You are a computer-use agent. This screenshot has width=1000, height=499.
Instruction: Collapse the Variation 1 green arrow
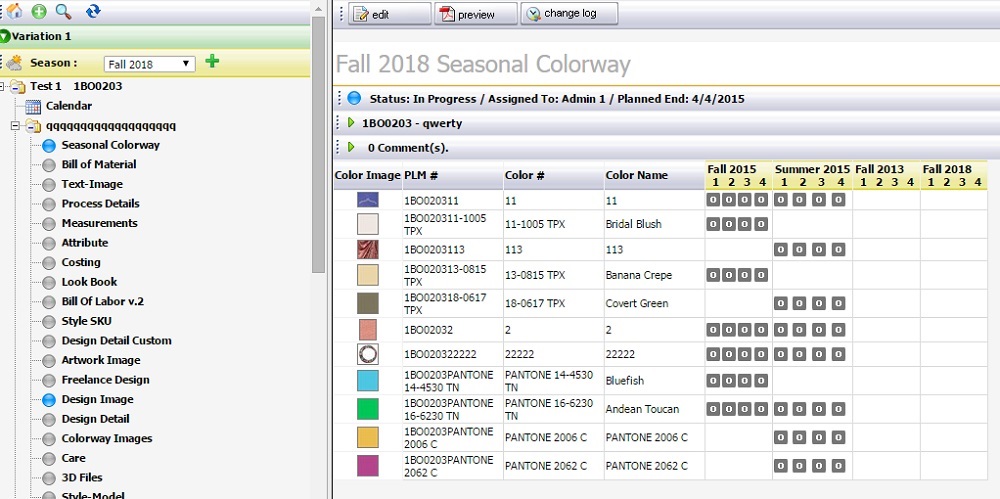click(x=6, y=36)
